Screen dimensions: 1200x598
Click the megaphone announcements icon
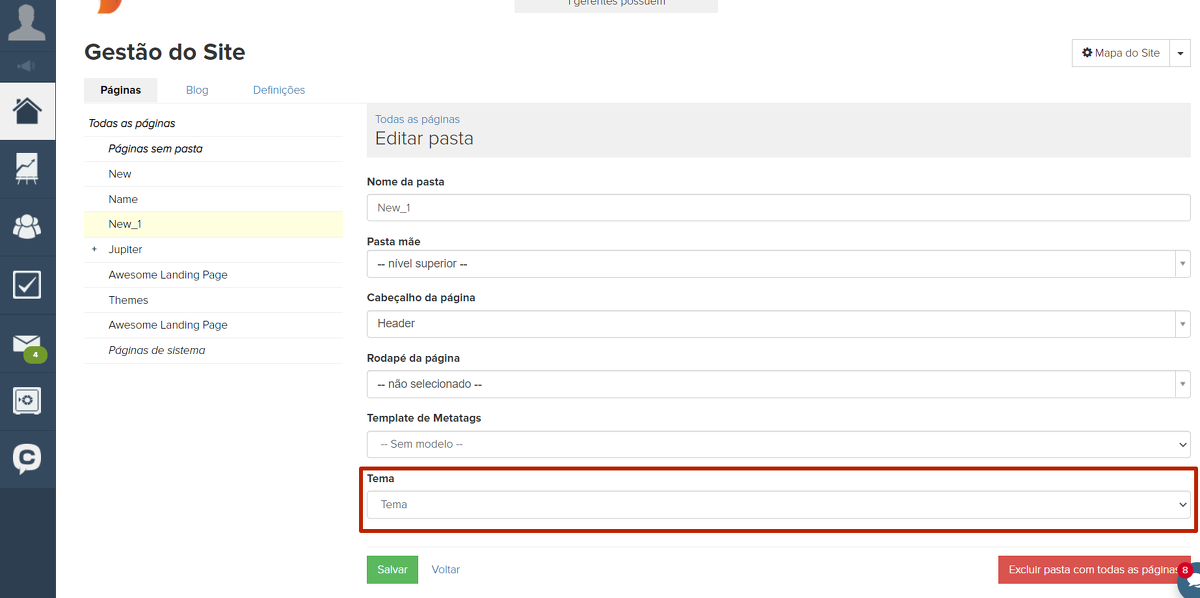pyautogui.click(x=27, y=67)
